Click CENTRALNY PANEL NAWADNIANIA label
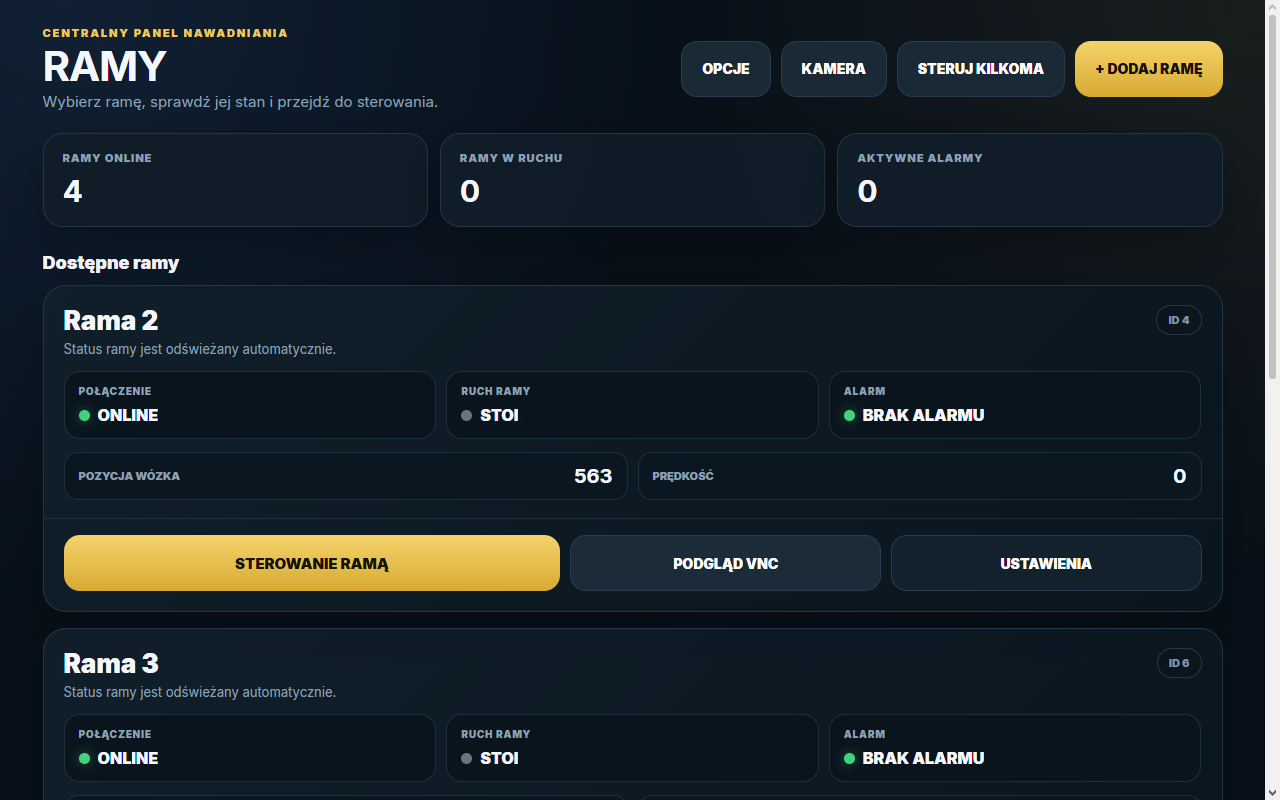The image size is (1280, 800). (165, 33)
